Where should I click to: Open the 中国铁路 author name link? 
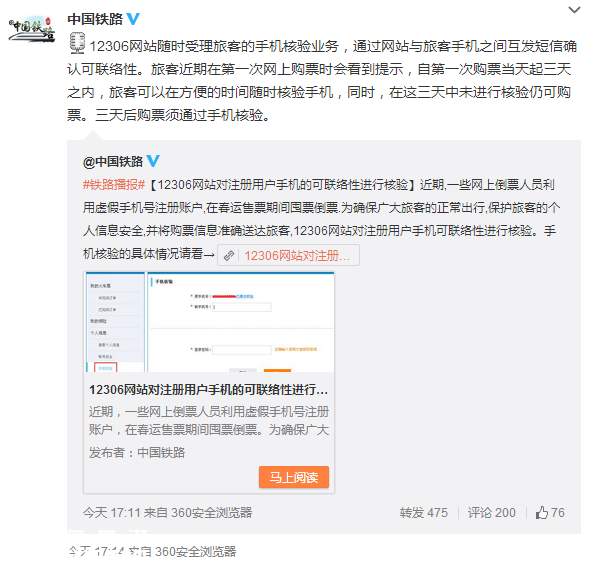[x=95, y=19]
